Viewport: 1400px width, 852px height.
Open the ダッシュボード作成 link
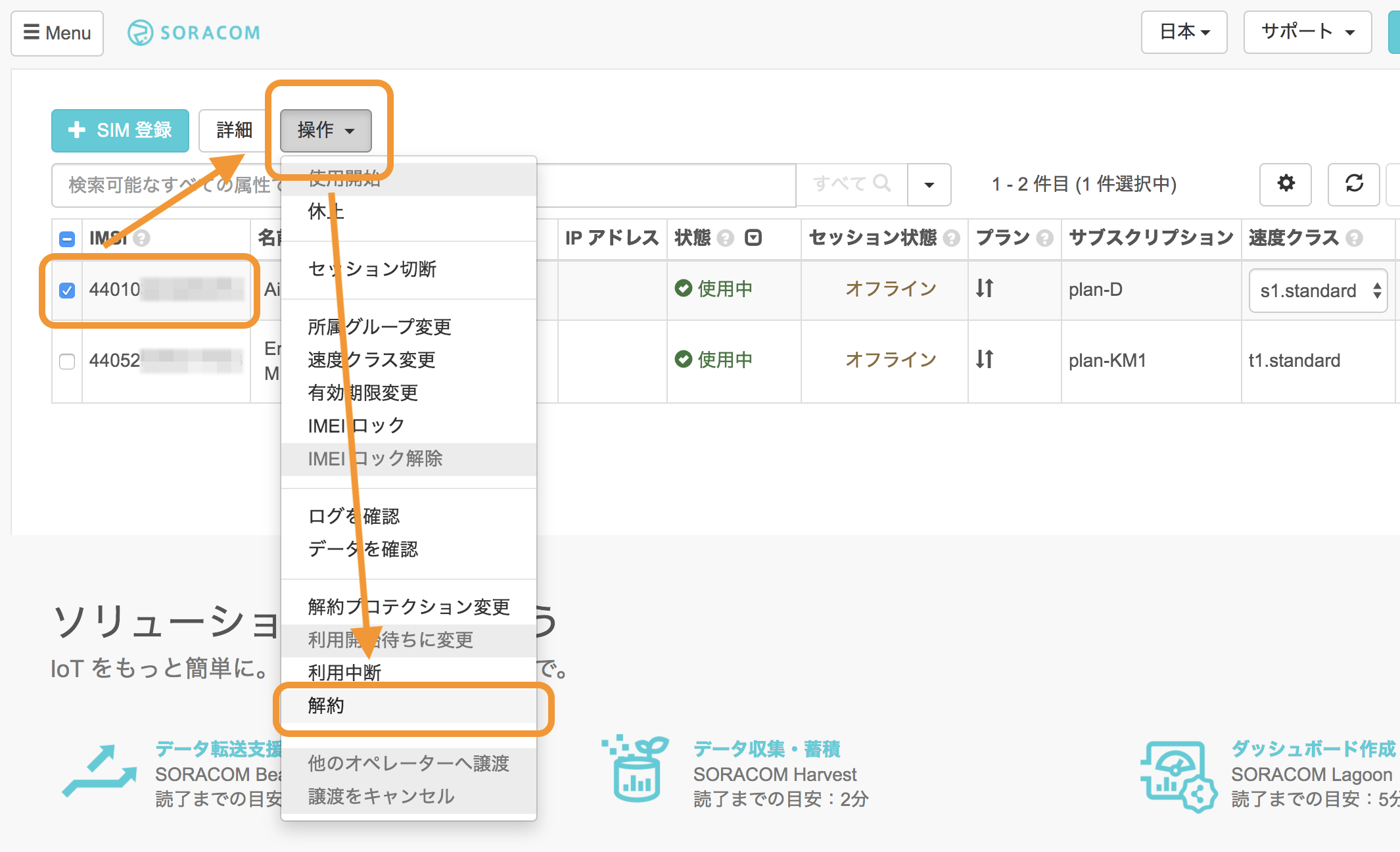coord(1313,749)
